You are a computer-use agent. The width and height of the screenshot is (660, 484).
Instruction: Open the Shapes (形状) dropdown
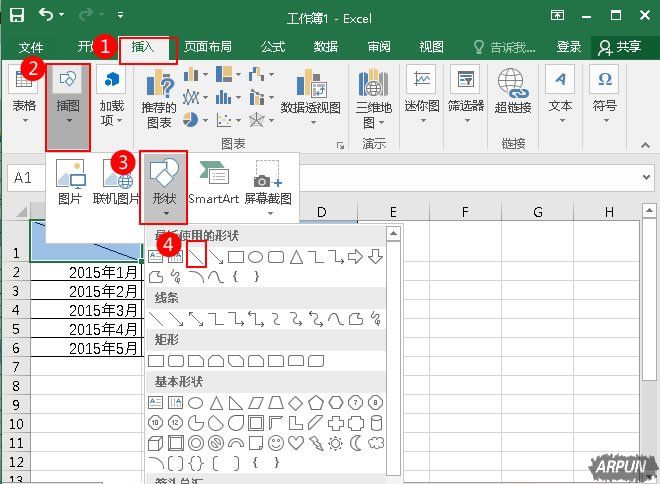point(164,187)
